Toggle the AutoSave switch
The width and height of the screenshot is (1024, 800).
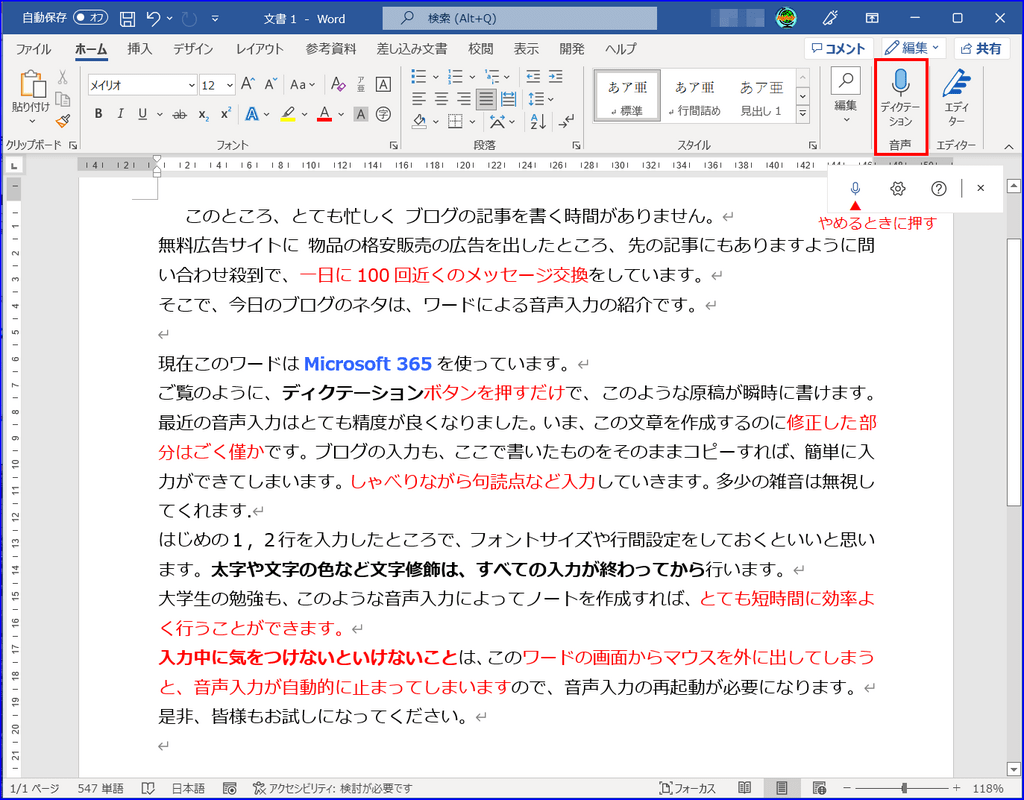(90, 18)
